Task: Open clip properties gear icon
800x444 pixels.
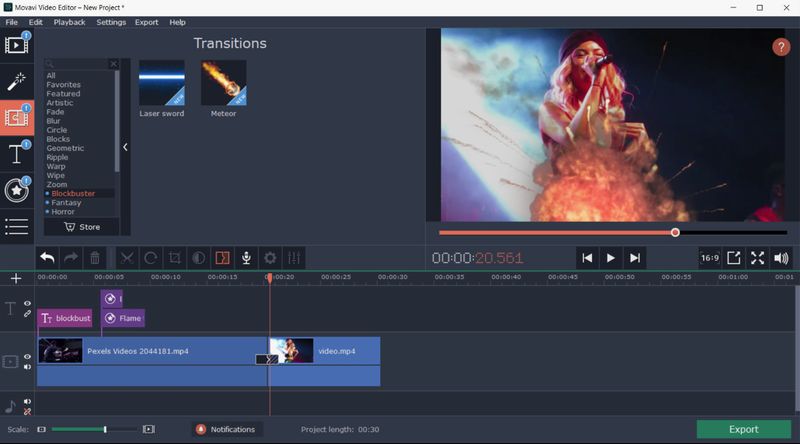Action: (x=269, y=257)
